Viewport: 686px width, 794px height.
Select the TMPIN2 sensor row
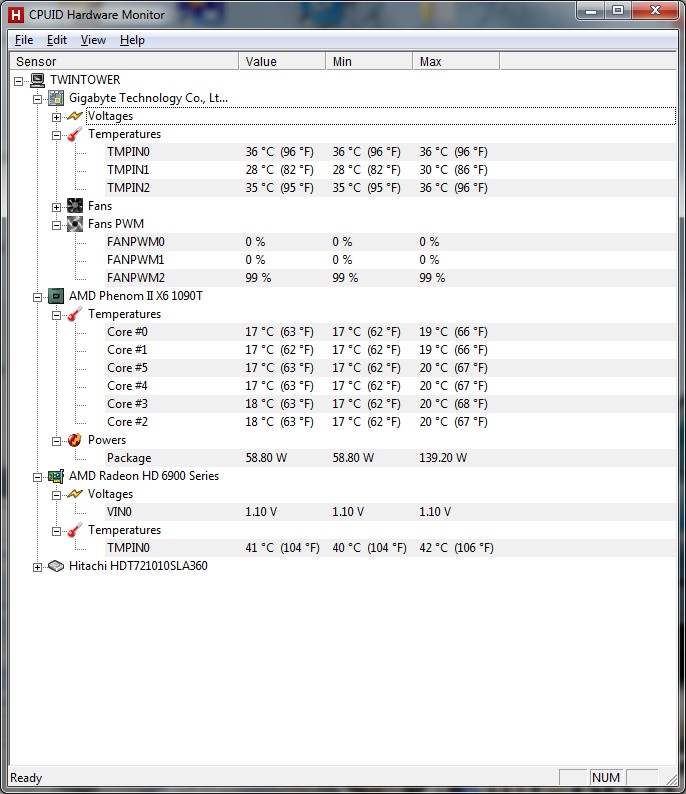390,188
